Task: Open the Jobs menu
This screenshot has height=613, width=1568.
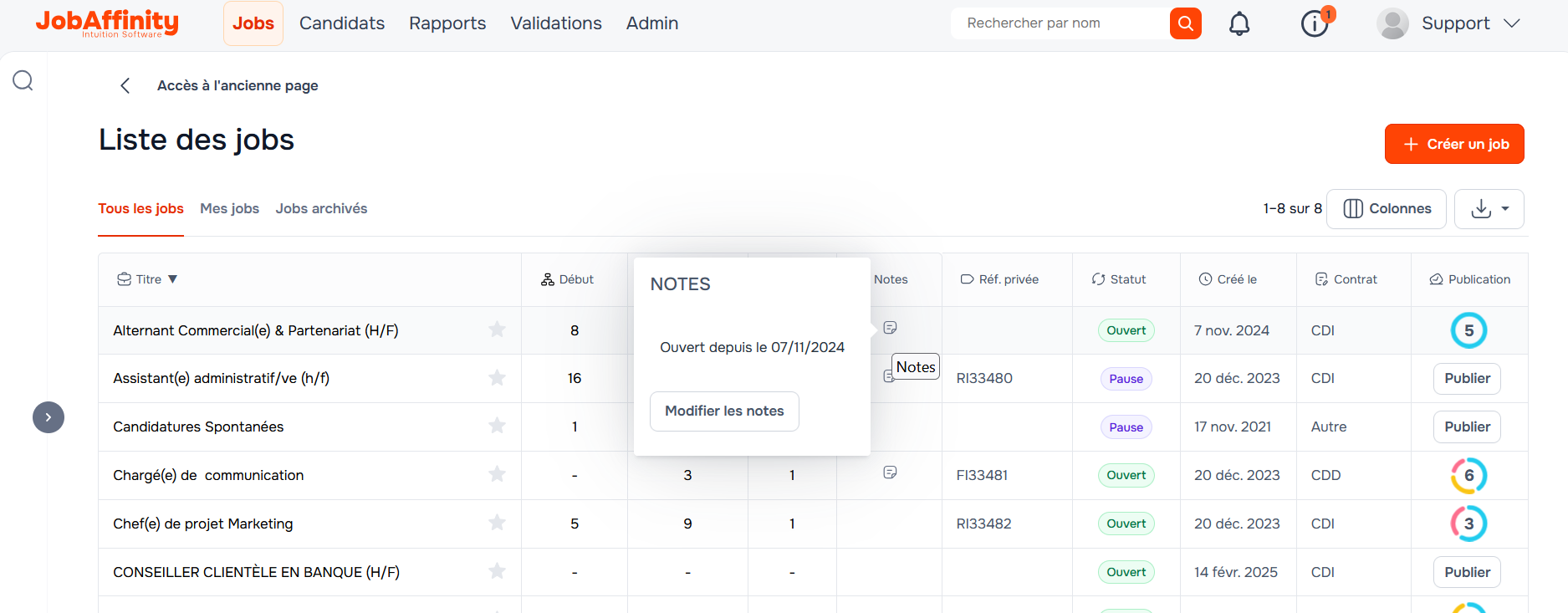Action: (253, 23)
